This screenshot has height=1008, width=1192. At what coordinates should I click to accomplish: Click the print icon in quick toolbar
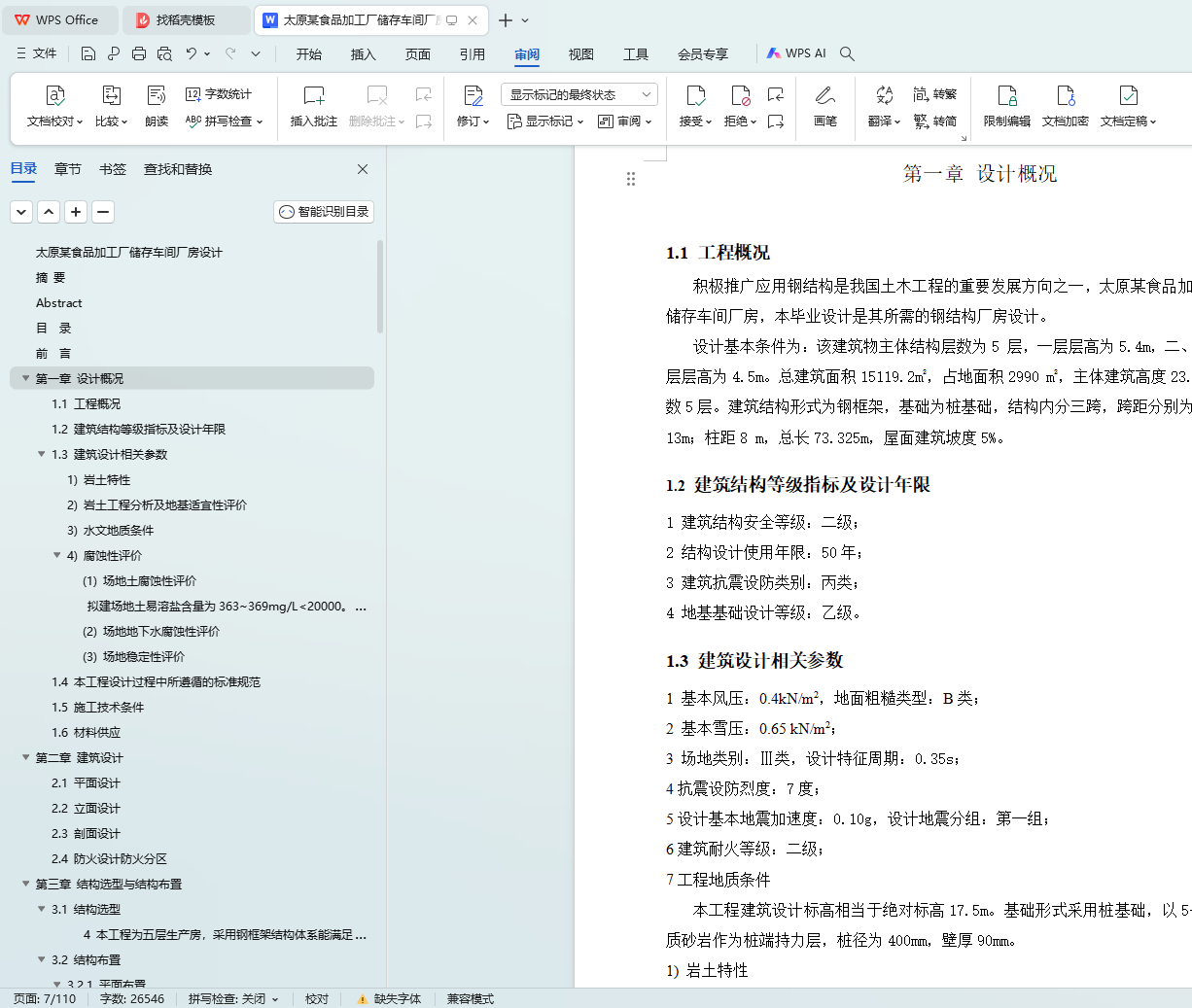pos(139,53)
